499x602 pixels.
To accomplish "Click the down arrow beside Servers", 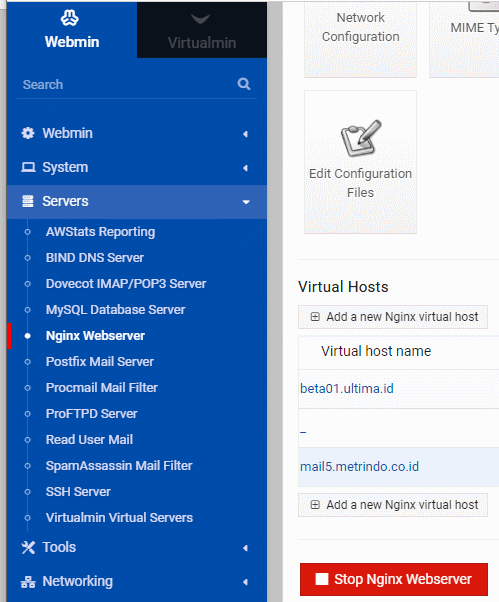I will 246,202.
